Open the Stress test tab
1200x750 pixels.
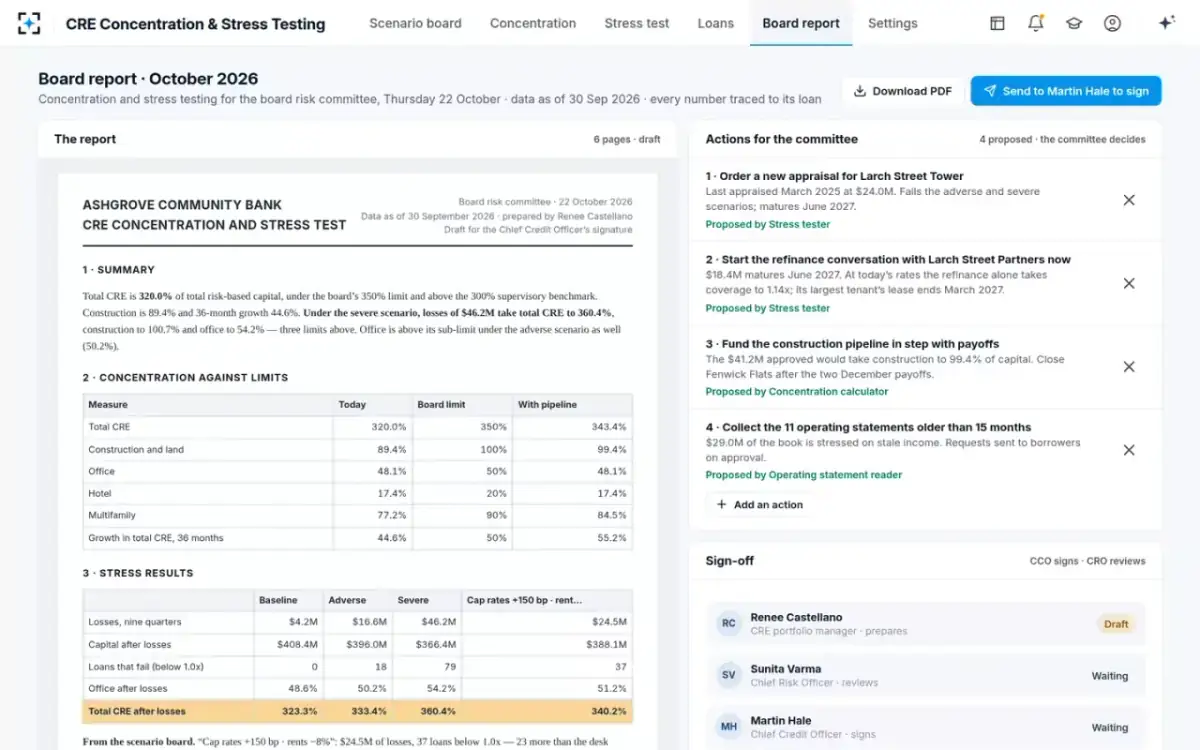point(637,23)
